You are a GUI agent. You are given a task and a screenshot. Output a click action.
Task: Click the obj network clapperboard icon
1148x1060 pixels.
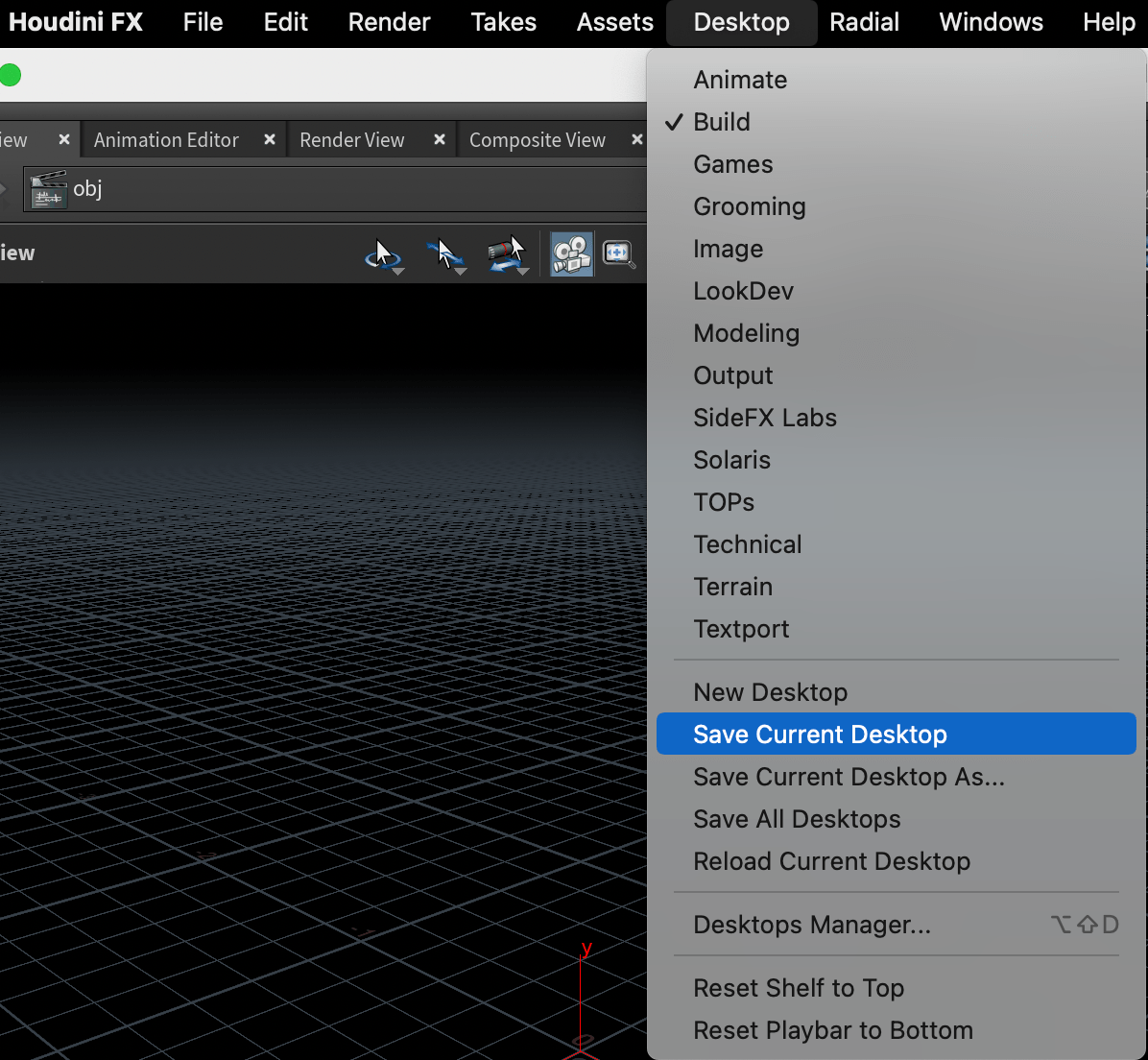[48, 190]
